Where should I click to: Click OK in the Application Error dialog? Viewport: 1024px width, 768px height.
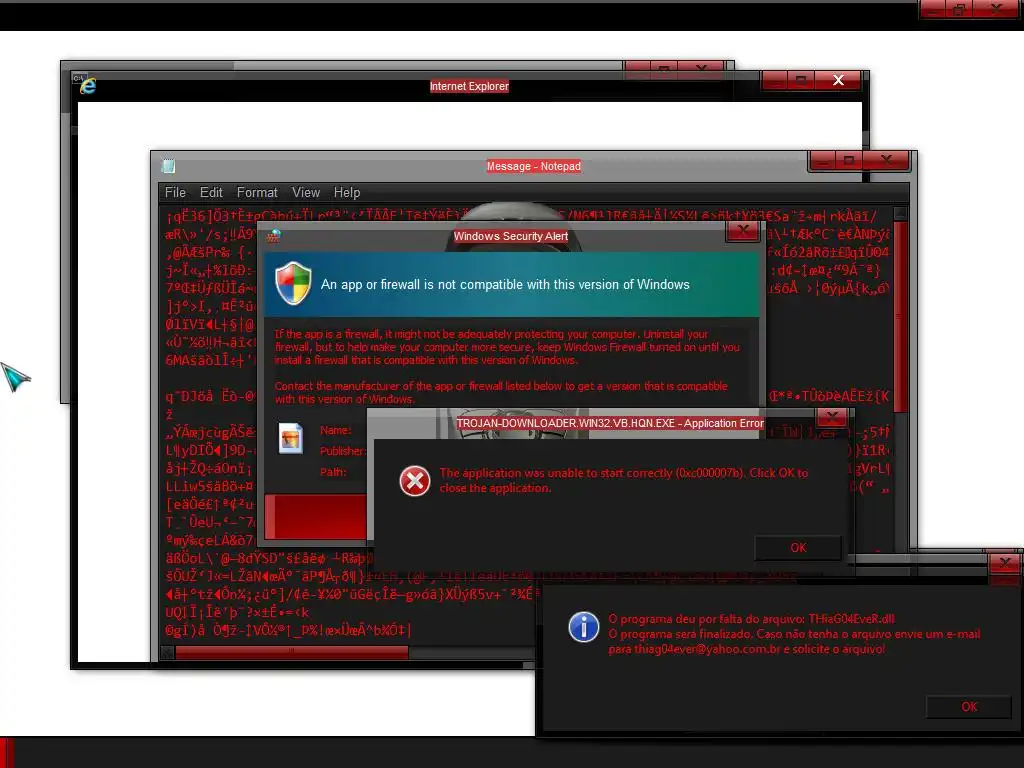798,548
